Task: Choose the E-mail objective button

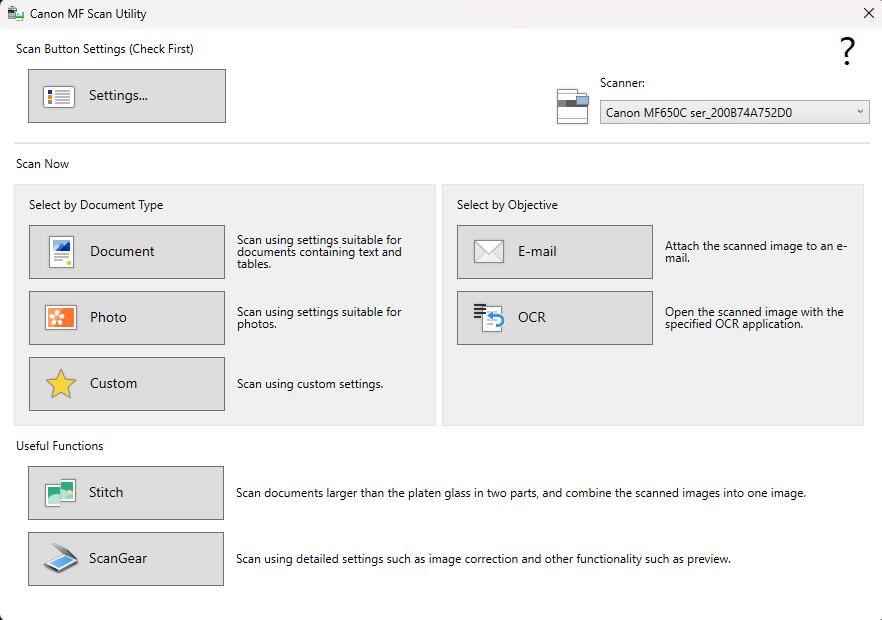Action: click(x=555, y=252)
